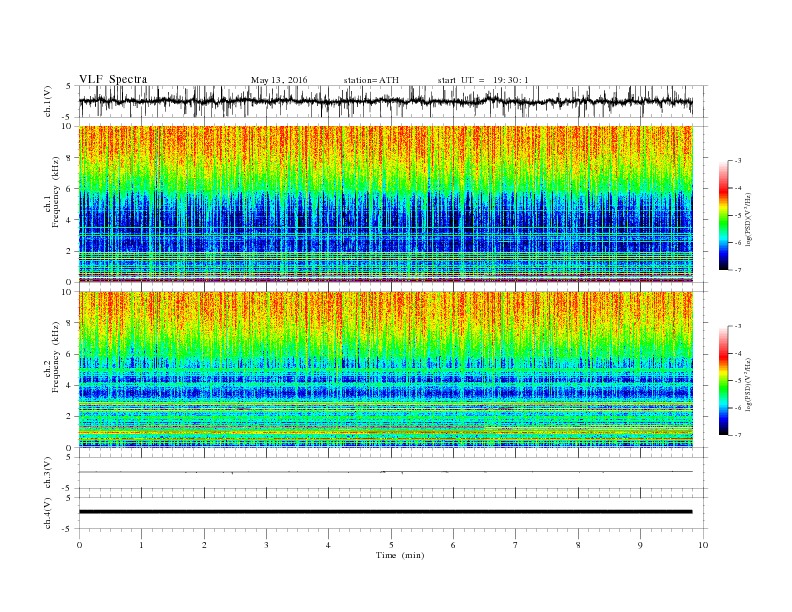Click the ch.1 voltage waveform trace
Viewport: 792px width, 612px height.
[385, 101]
